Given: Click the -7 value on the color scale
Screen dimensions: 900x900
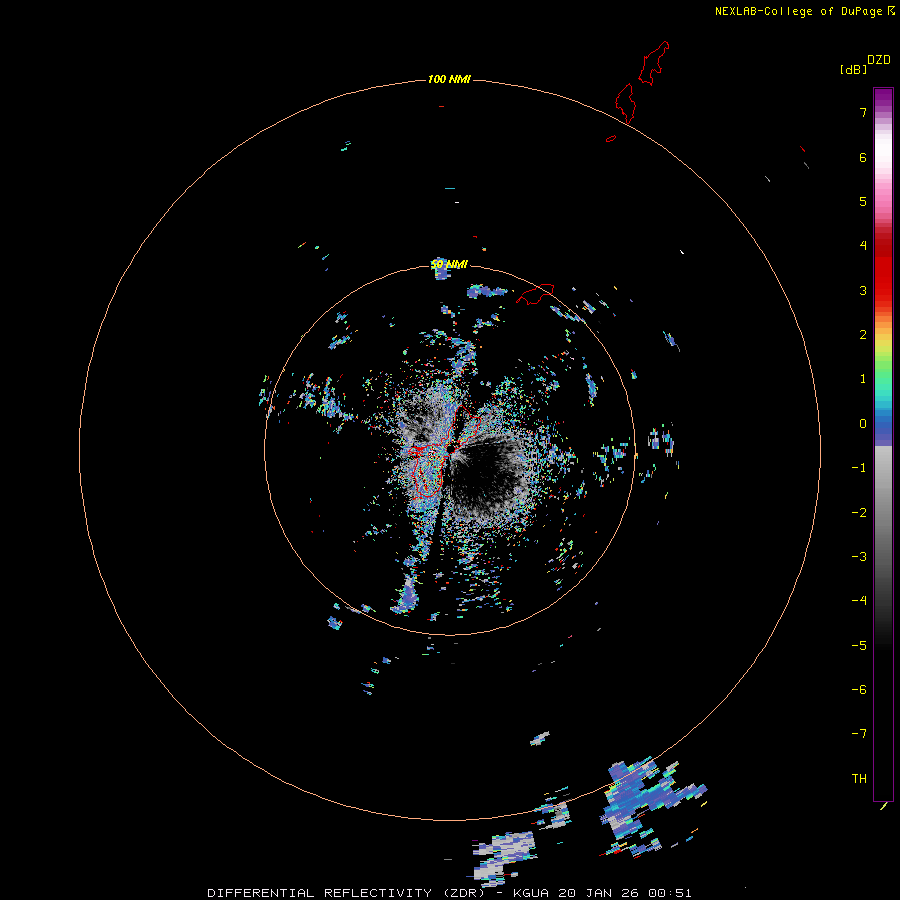Looking at the screenshot, I should 859,734.
